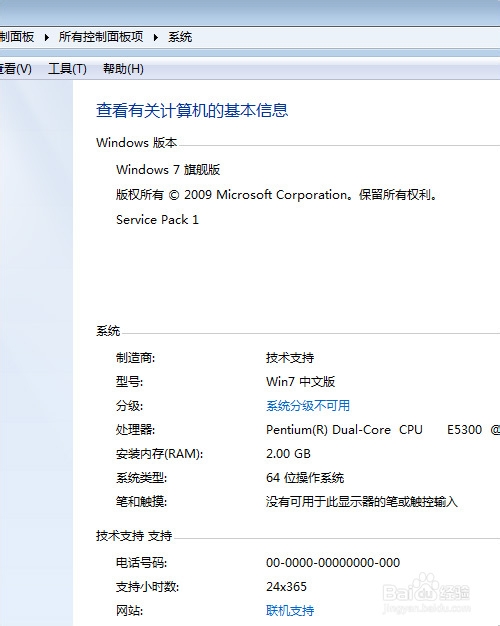Screen dimensions: 500x626
Task: Open the 系统分级不可用 rating link
Action: coord(308,406)
